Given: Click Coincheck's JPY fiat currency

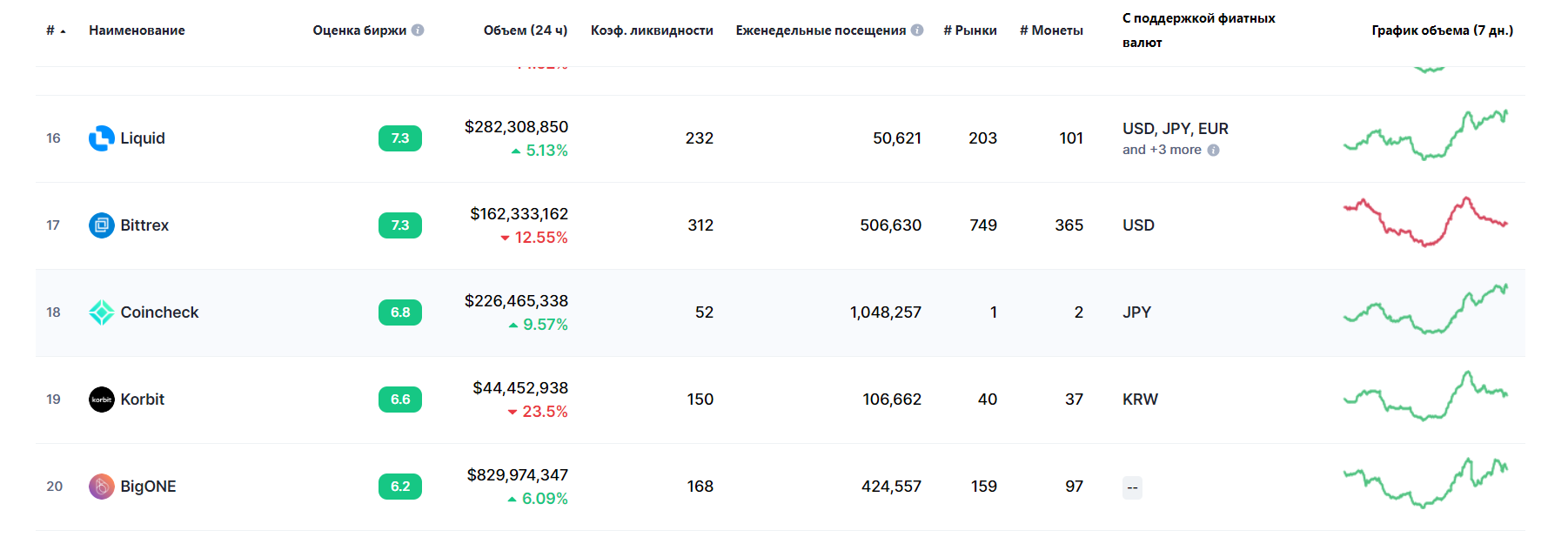Looking at the screenshot, I should [x=1136, y=312].
